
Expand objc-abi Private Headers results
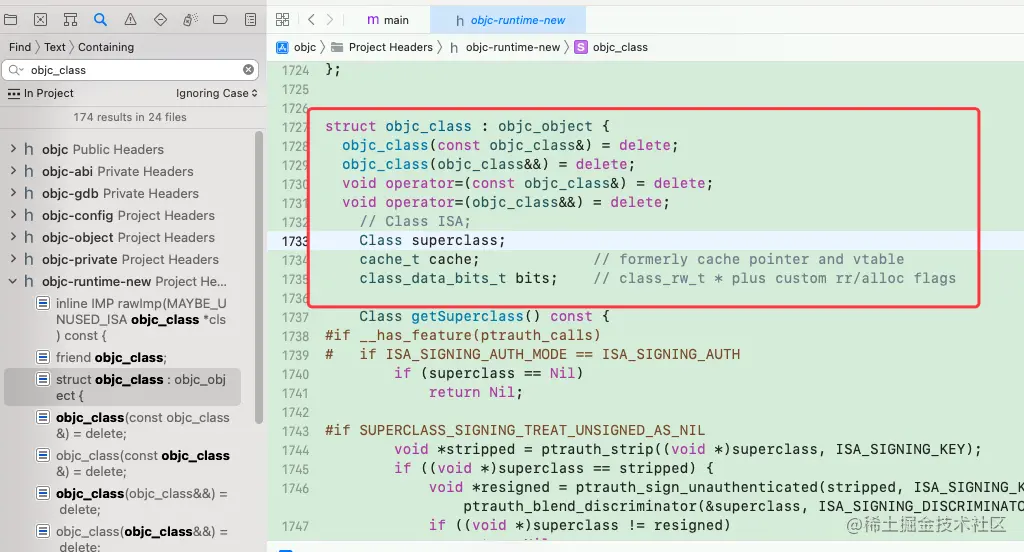pos(13,171)
